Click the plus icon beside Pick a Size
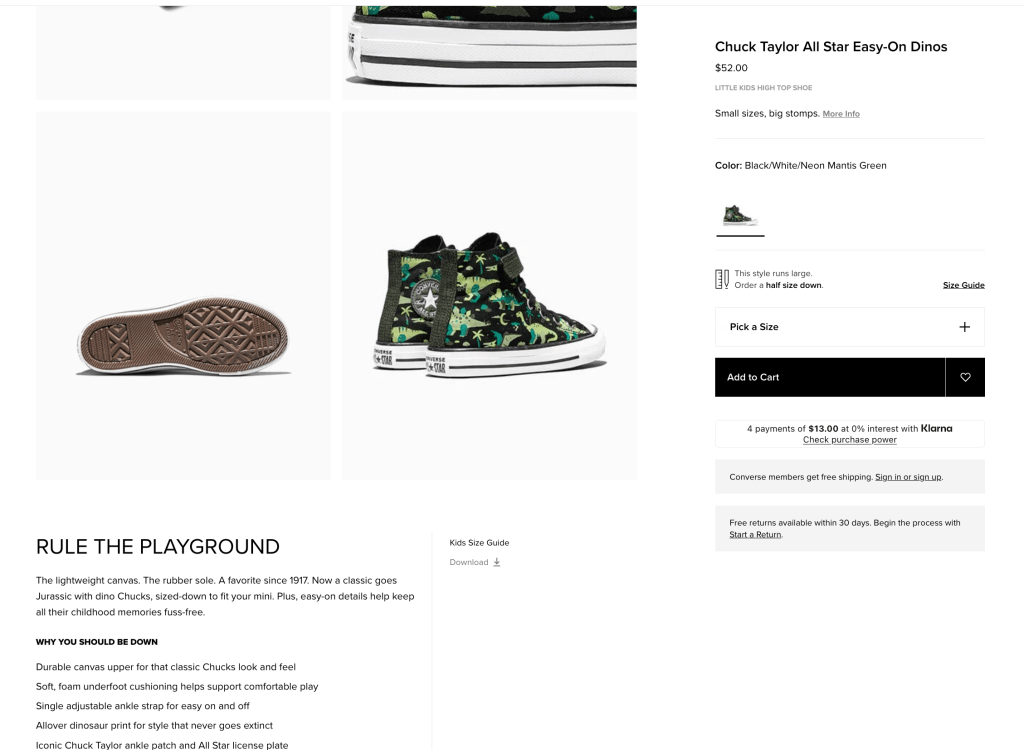This screenshot has width=1024, height=750. tap(964, 327)
